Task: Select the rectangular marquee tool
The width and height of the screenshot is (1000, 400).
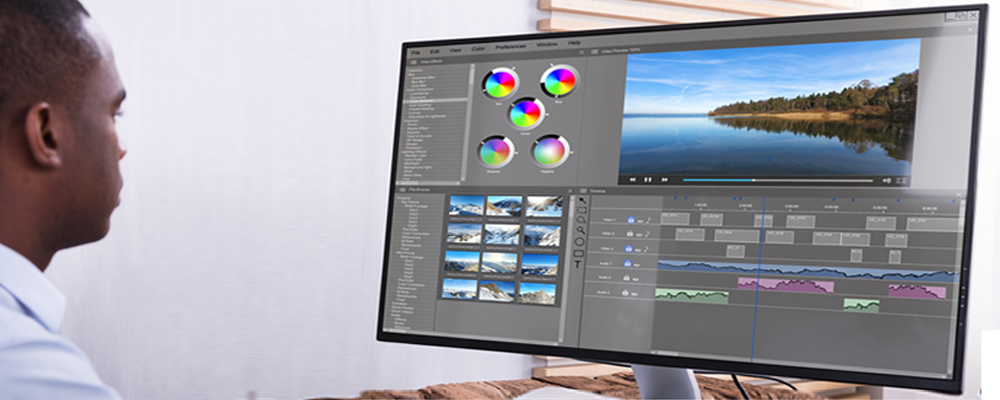Action: pyautogui.click(x=580, y=209)
